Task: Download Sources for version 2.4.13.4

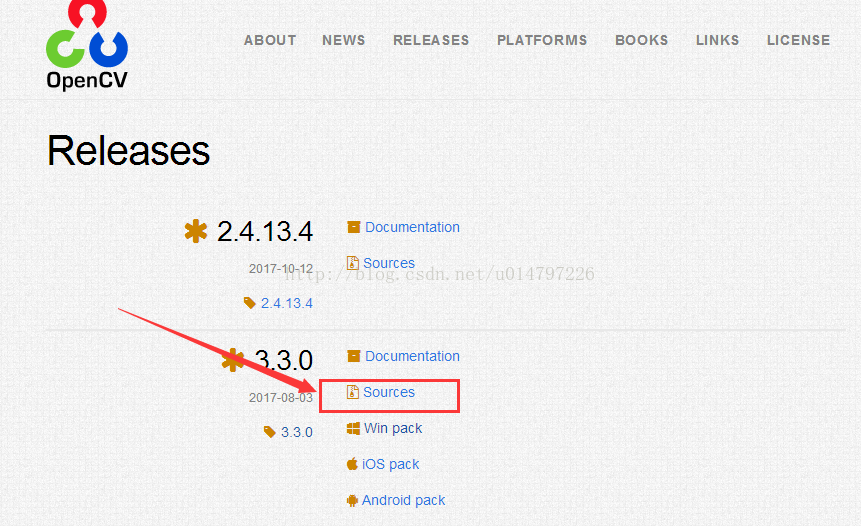Action: (389, 263)
